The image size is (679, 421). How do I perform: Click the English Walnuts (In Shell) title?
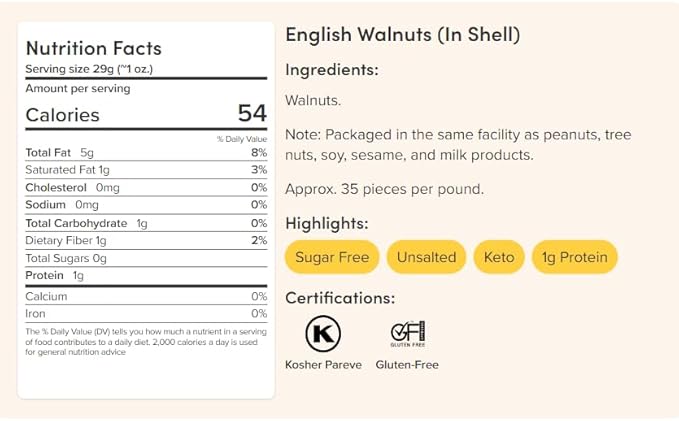[x=403, y=35]
